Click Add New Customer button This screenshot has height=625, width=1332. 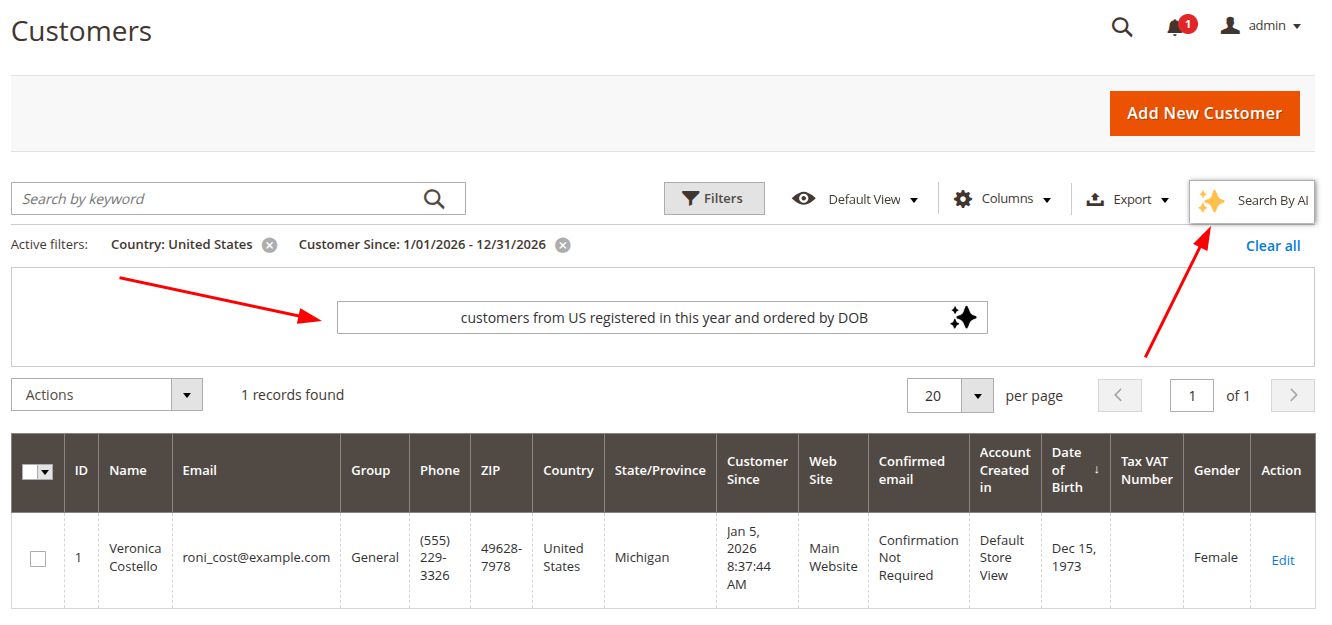click(1204, 113)
